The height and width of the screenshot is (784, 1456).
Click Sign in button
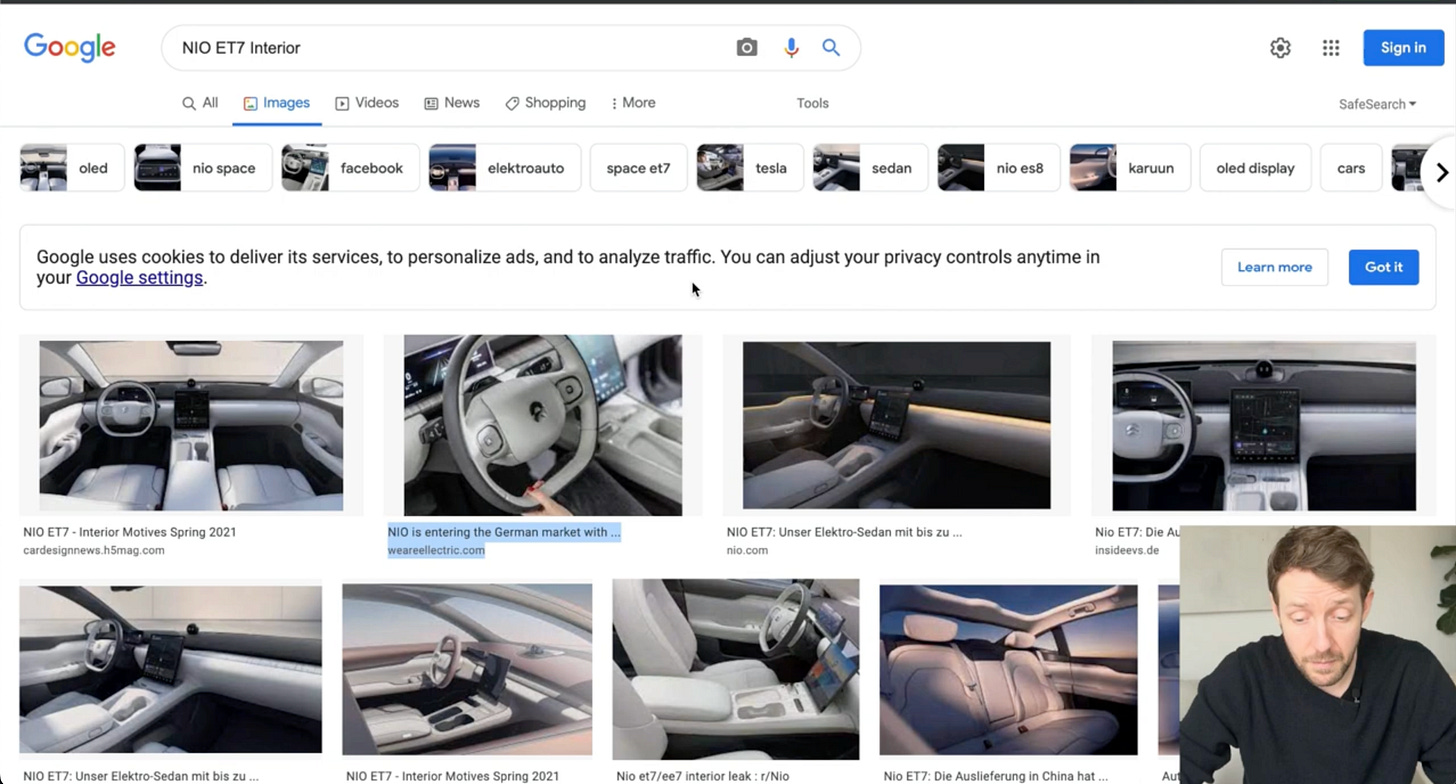click(x=1403, y=48)
